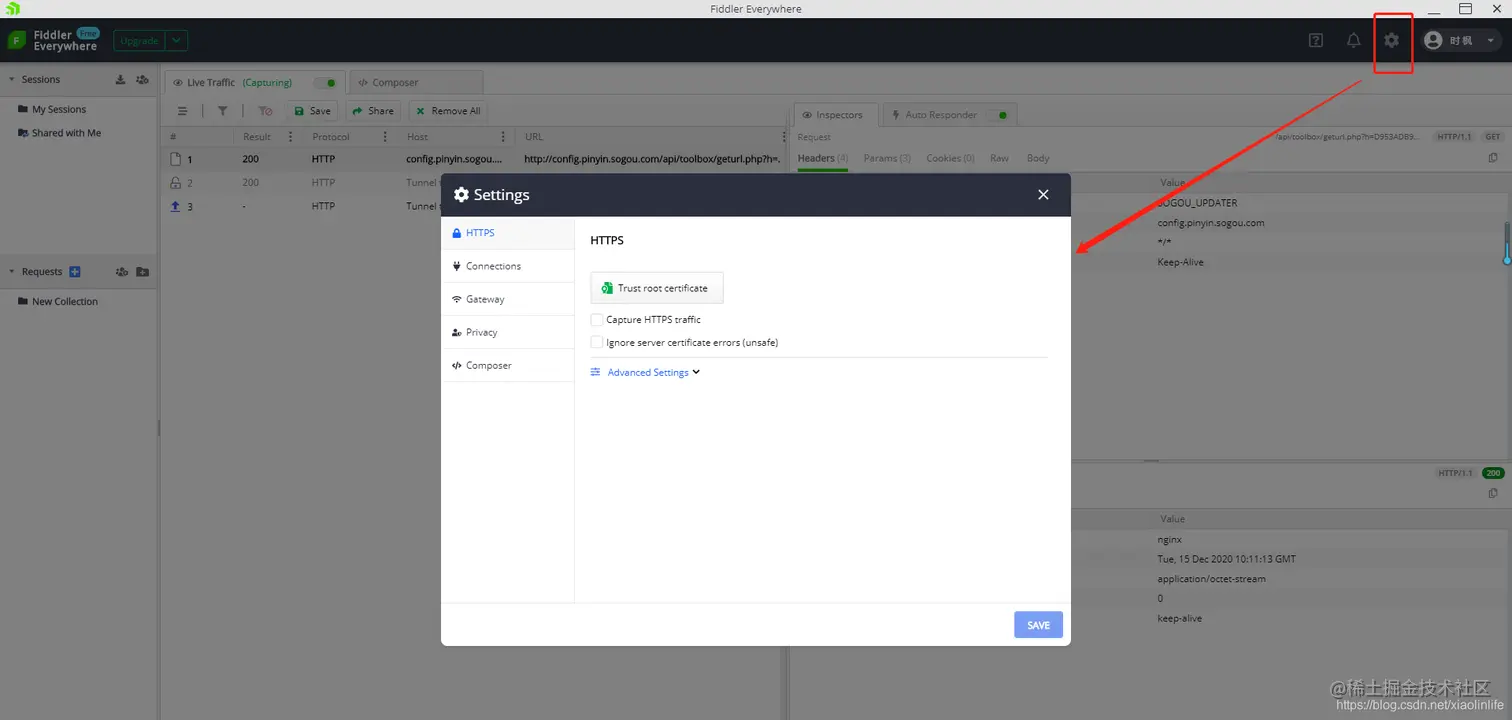Open the Privacy settings tab
Image resolution: width=1512 pixels, height=720 pixels.
pyautogui.click(x=508, y=332)
